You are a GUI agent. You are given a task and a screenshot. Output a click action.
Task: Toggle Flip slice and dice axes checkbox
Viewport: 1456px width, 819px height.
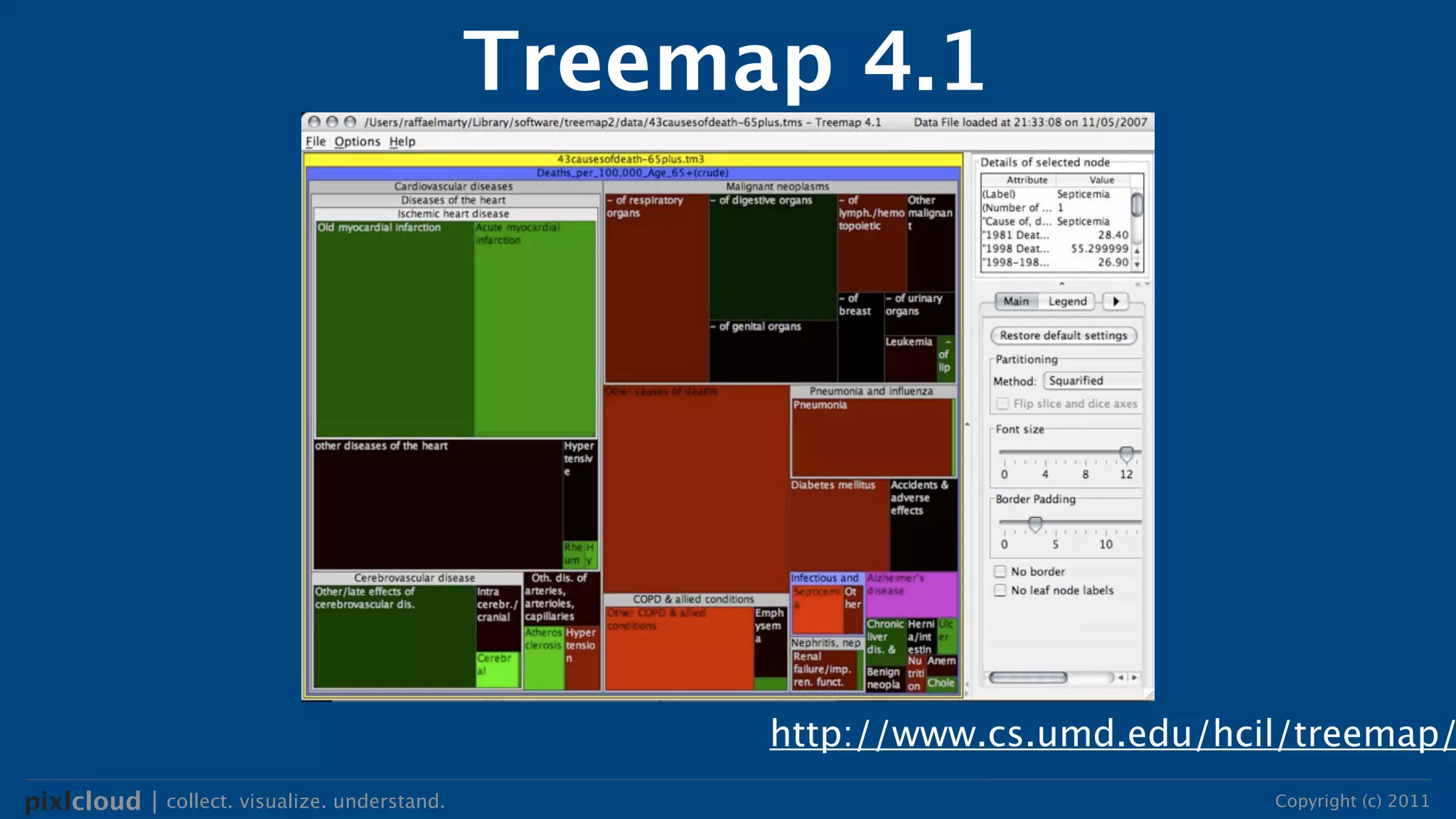tap(1002, 404)
